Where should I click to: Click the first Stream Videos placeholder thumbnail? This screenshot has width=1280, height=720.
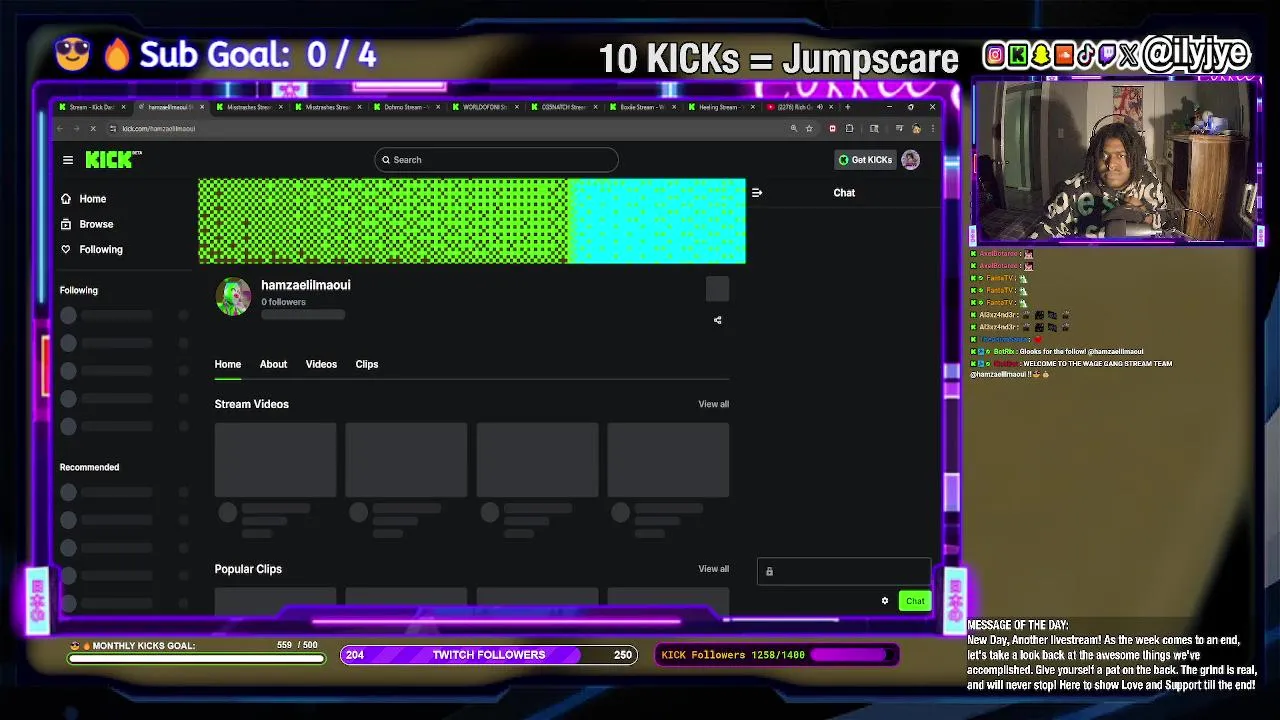[x=275, y=460]
